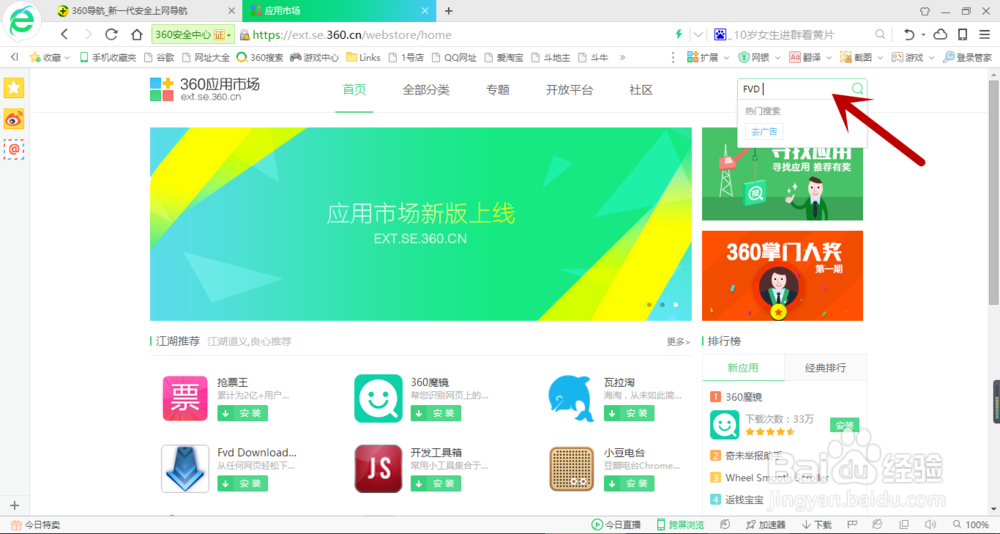
Task: Click the Baidu paw search engine icon
Action: tap(720, 34)
